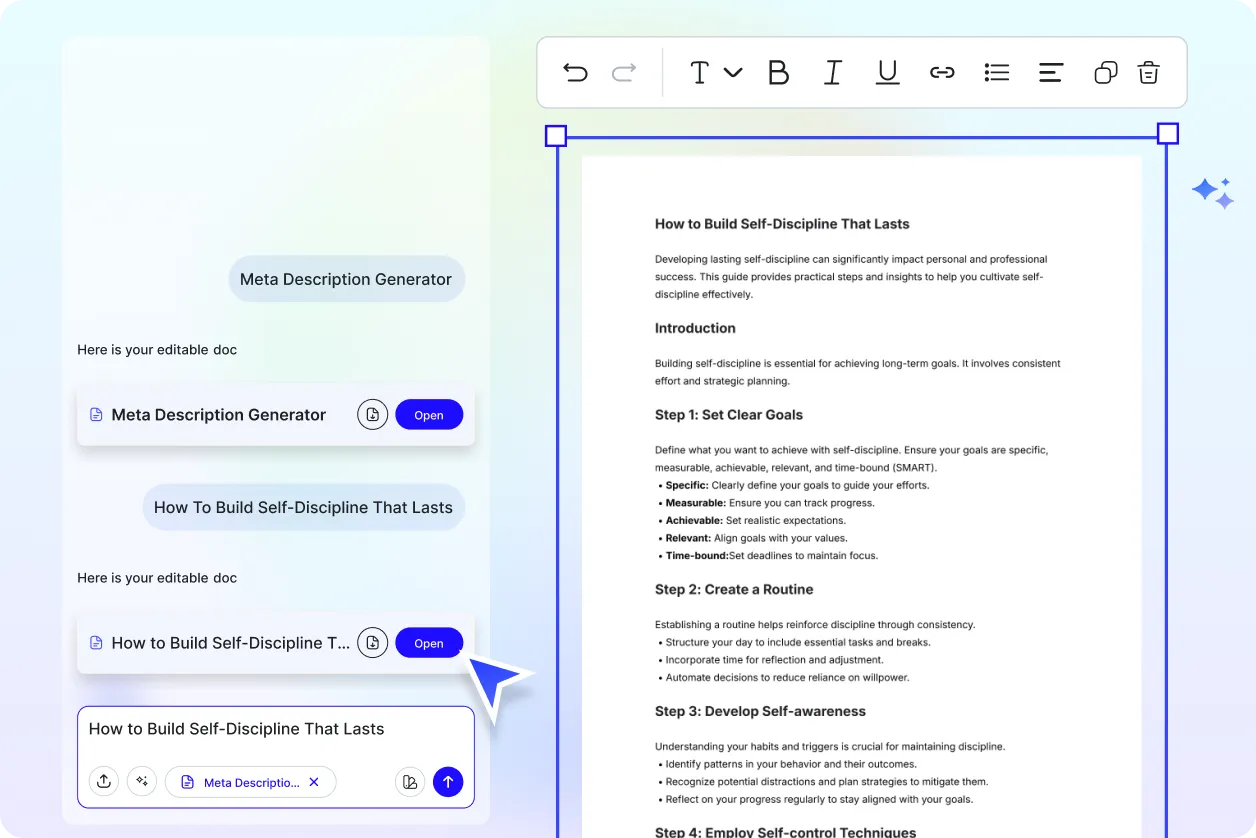1256x838 pixels.
Task: Click the Meta Description Generator chat bubble
Action: point(346,279)
